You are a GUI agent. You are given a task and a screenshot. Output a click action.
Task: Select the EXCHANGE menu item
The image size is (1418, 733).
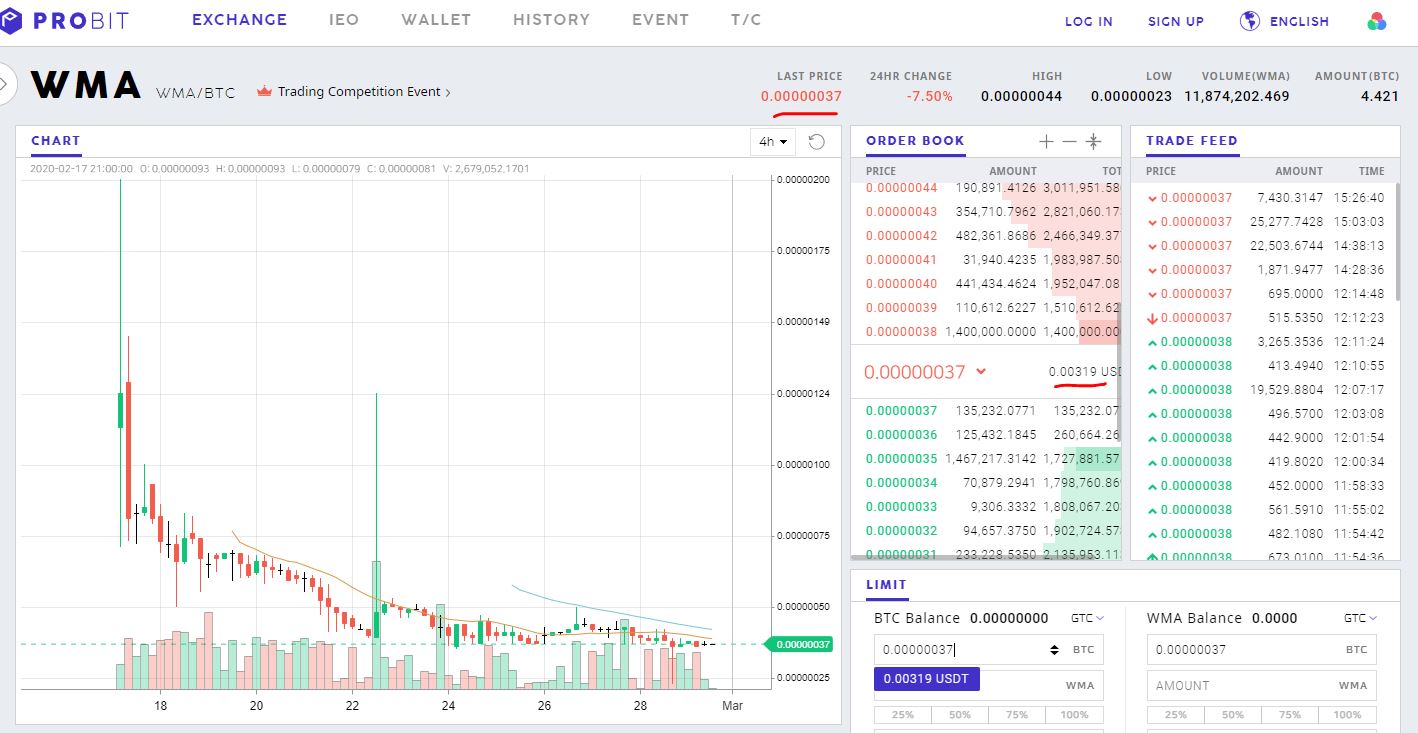click(239, 19)
